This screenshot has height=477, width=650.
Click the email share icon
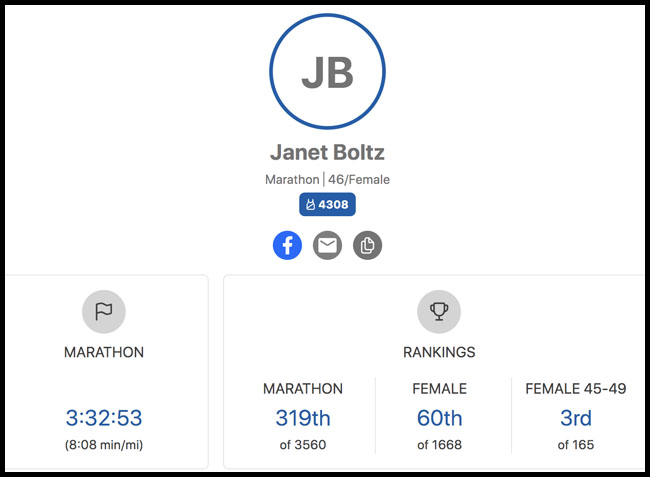coord(327,245)
